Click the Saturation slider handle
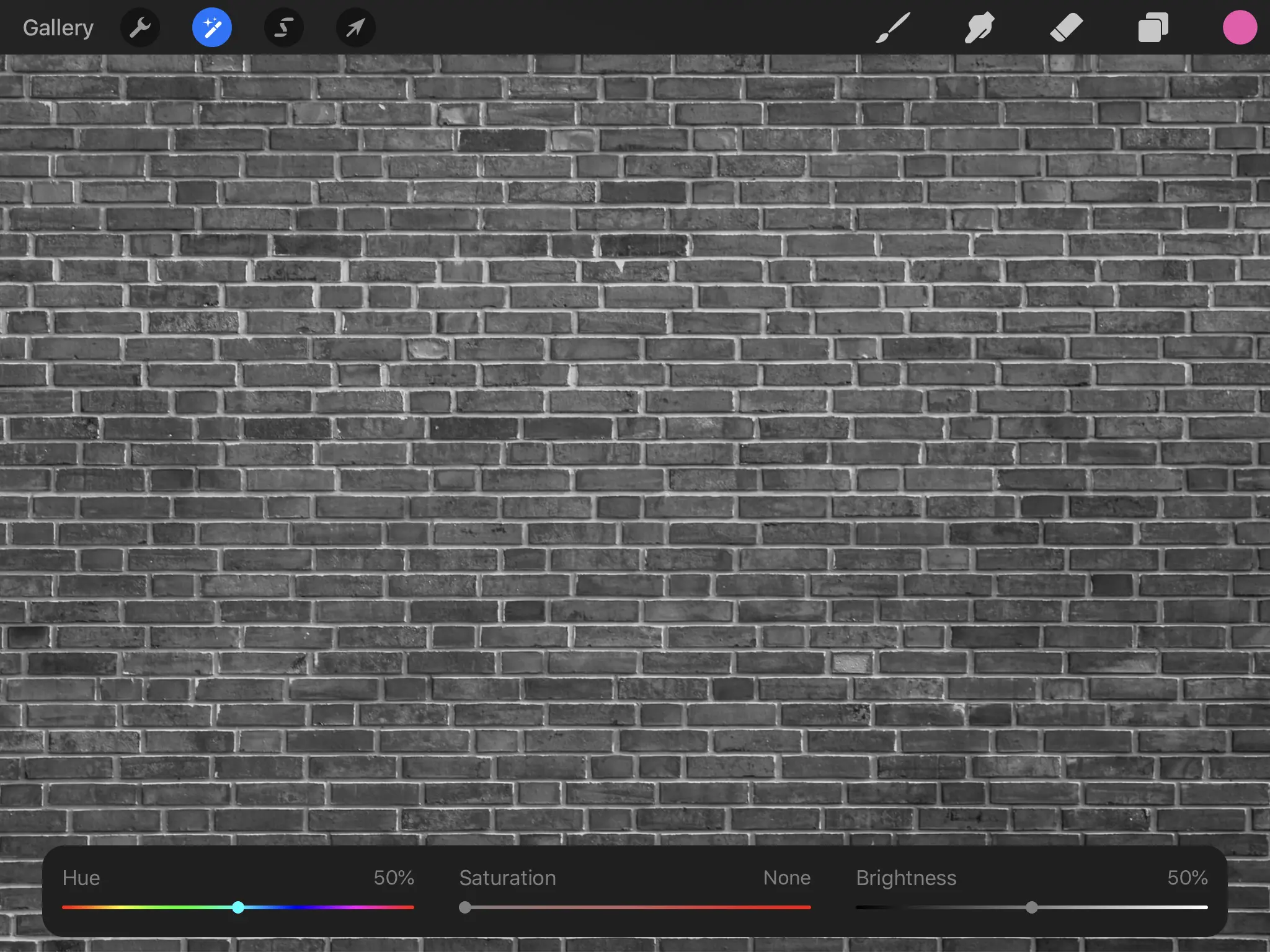This screenshot has height=952, width=1270. (465, 907)
